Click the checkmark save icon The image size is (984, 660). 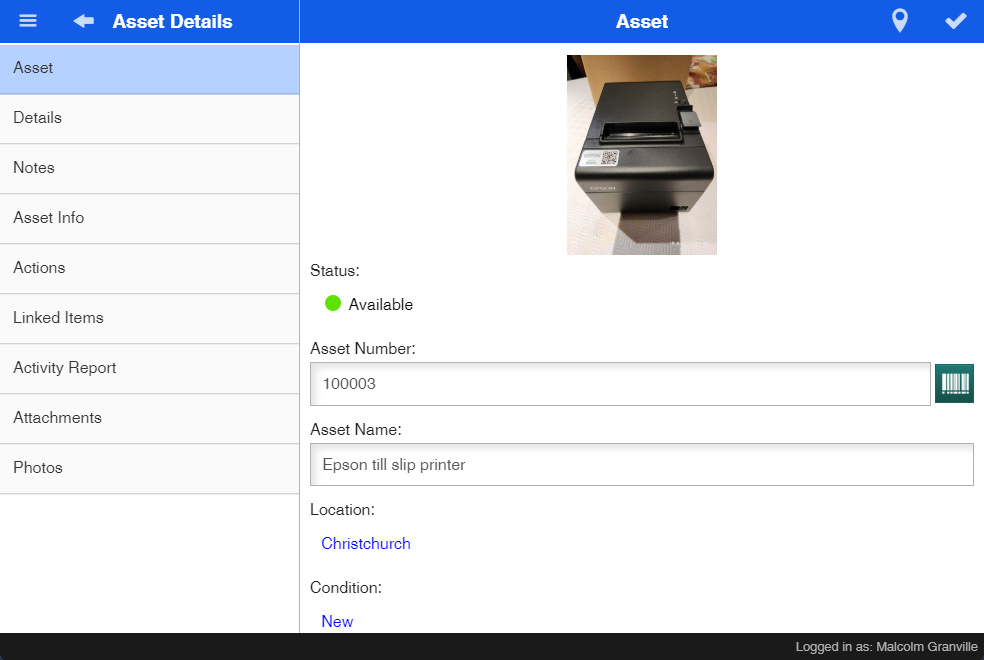pyautogui.click(x=956, y=21)
